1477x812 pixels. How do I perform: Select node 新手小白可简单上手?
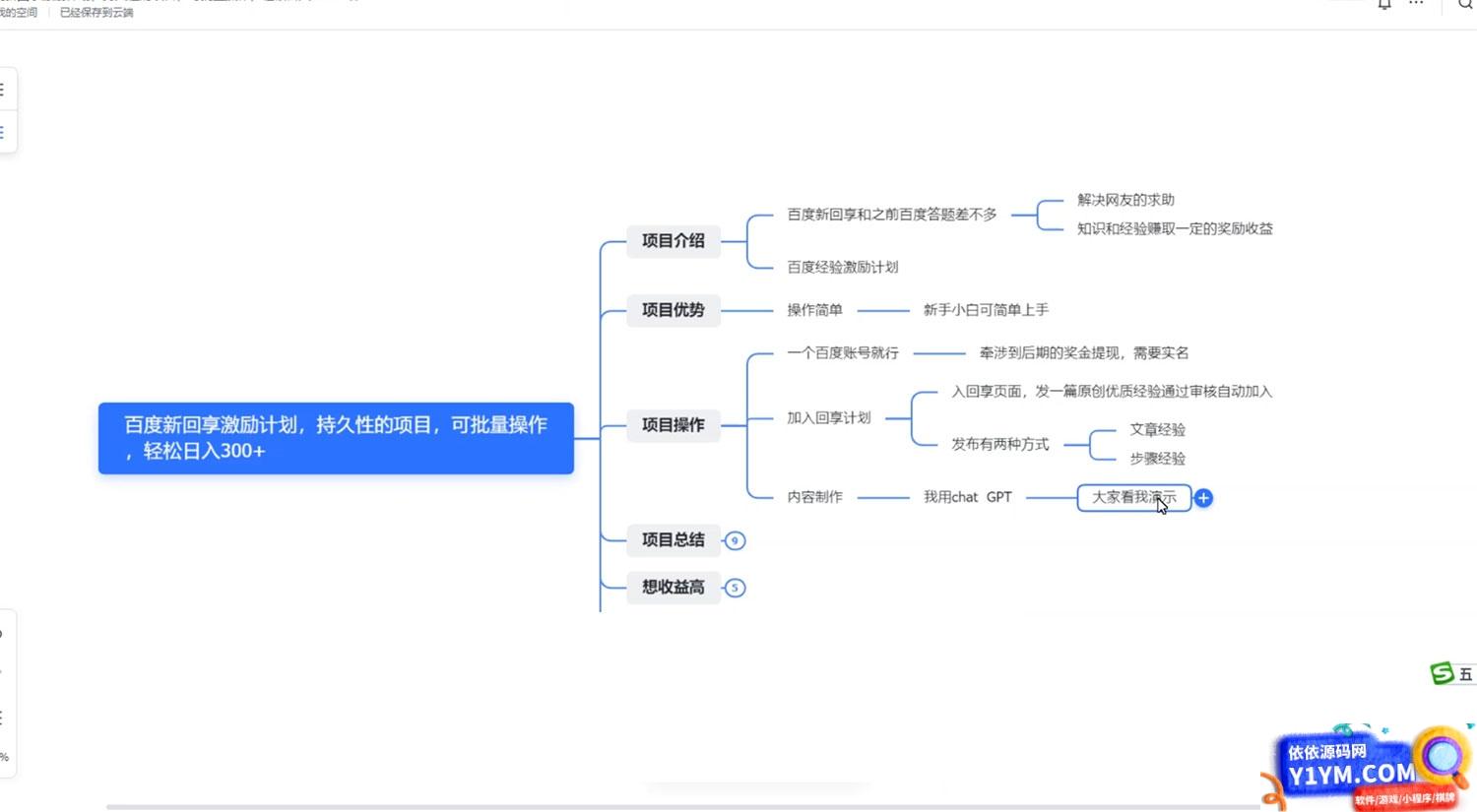986,310
